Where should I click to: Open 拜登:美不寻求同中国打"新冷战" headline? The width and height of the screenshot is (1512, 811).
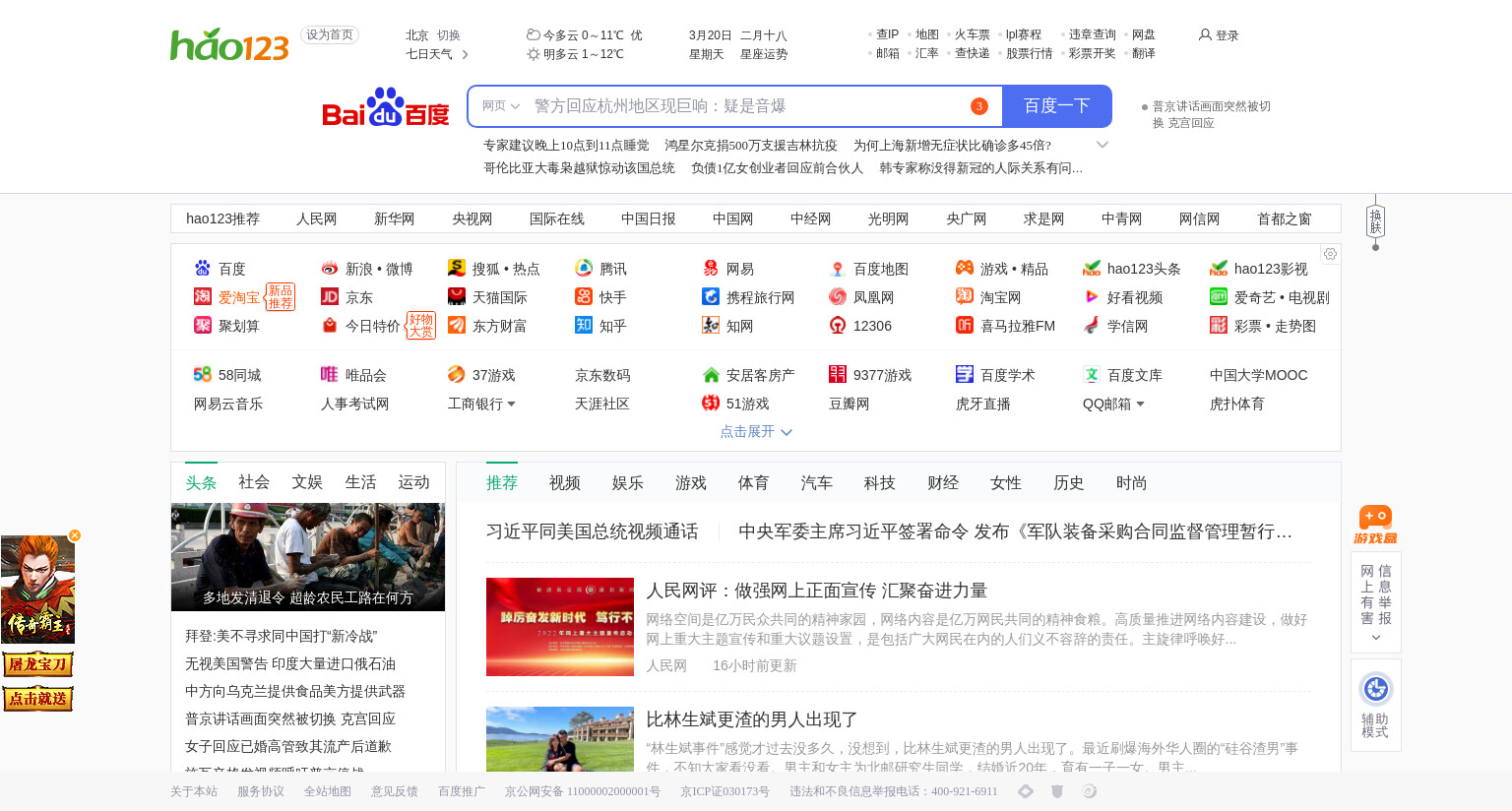[x=282, y=637]
